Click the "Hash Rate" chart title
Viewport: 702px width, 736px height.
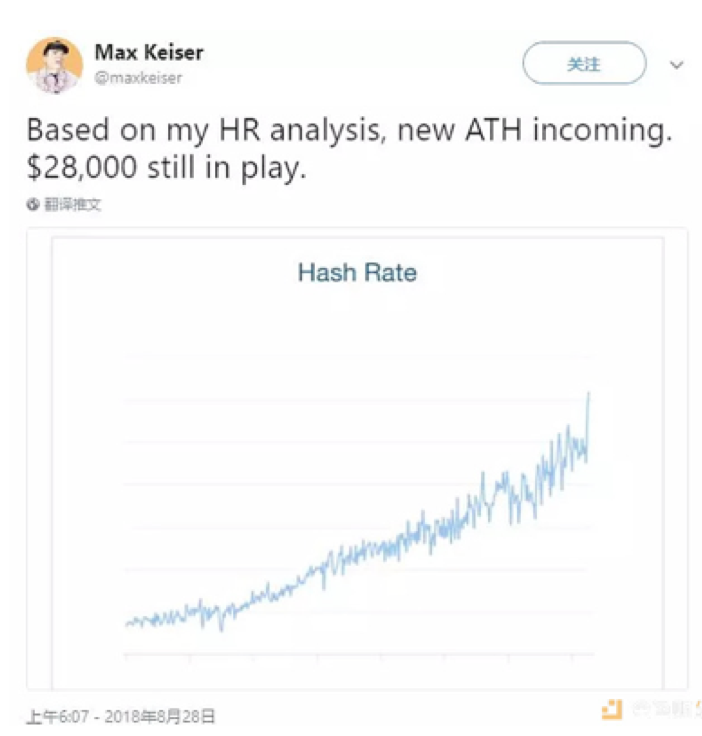[x=357, y=272]
